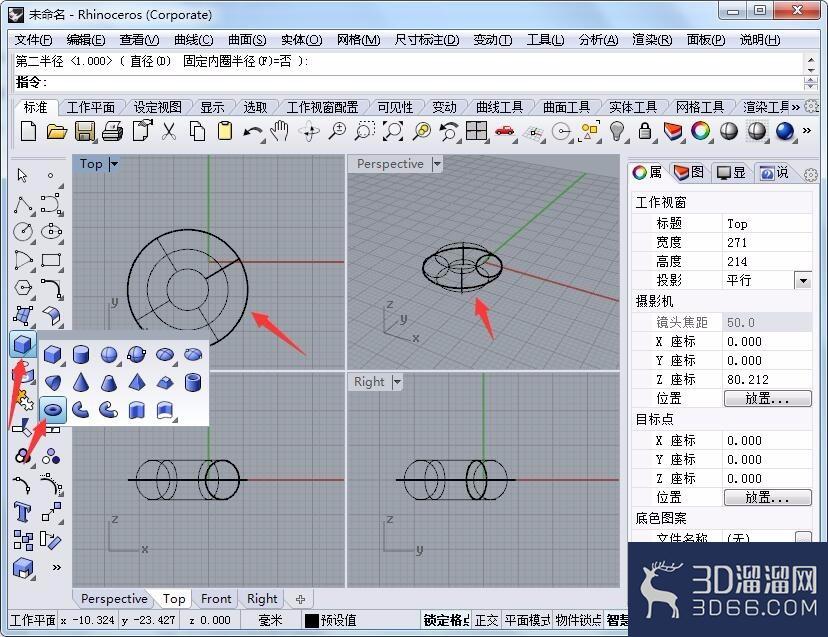Viewport: 828px width, 637px height.
Task: Select the Cylinder solid tool
Action: coord(81,354)
